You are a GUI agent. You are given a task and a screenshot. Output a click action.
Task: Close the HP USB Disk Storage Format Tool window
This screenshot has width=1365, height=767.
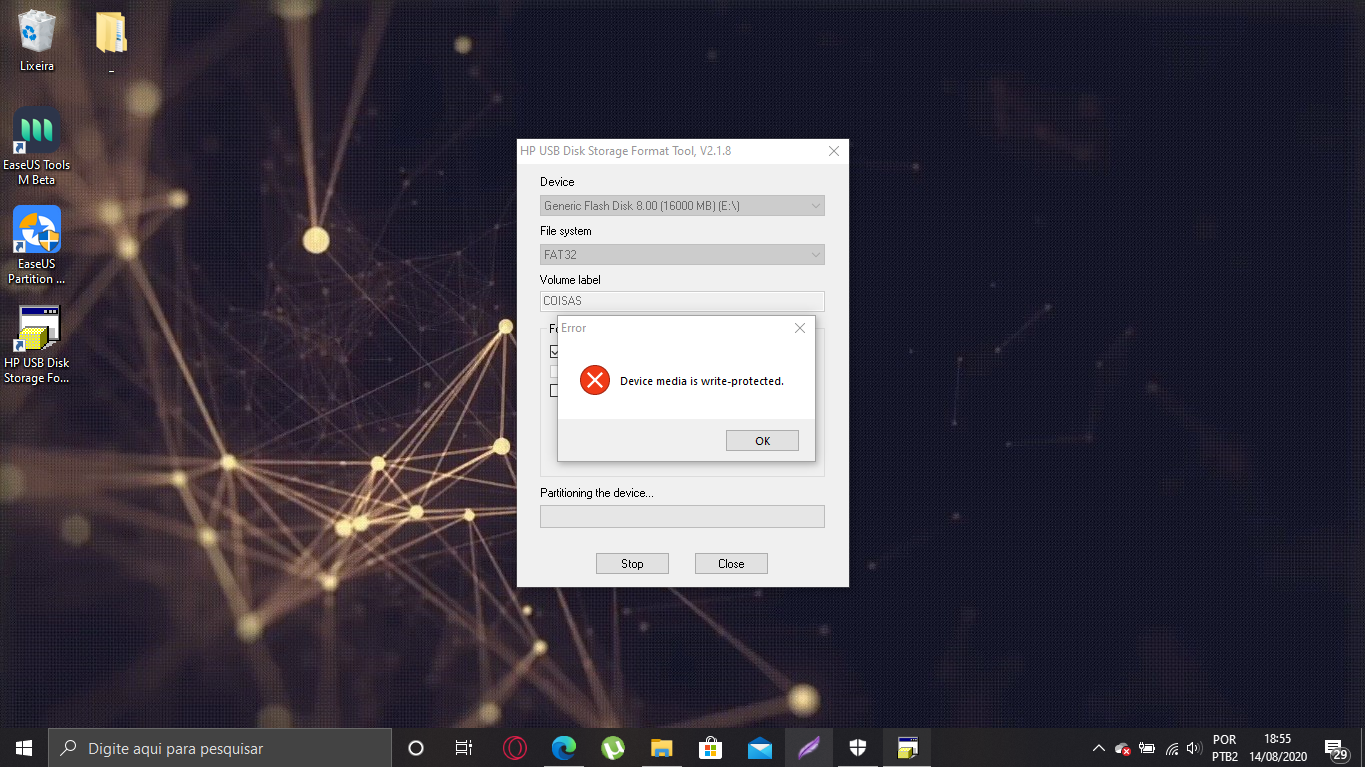[x=834, y=151]
